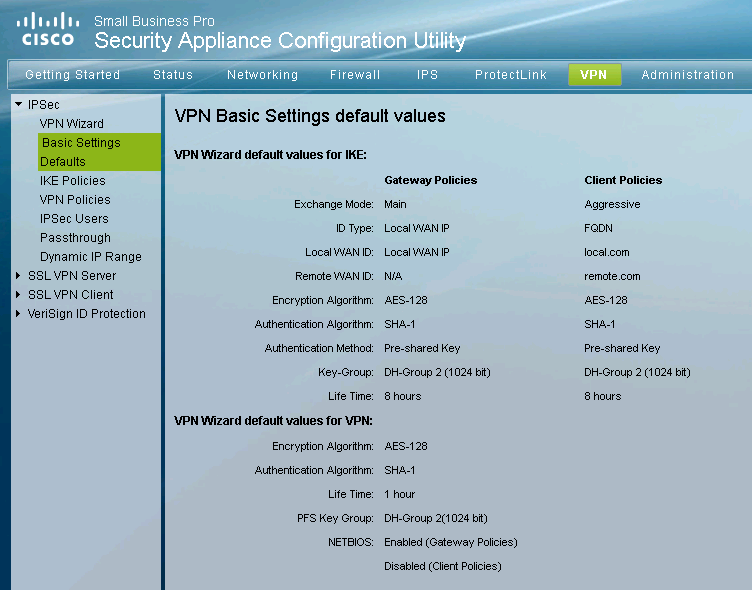This screenshot has height=590, width=752.
Task: Select the IPS tab
Action: pyautogui.click(x=427, y=75)
